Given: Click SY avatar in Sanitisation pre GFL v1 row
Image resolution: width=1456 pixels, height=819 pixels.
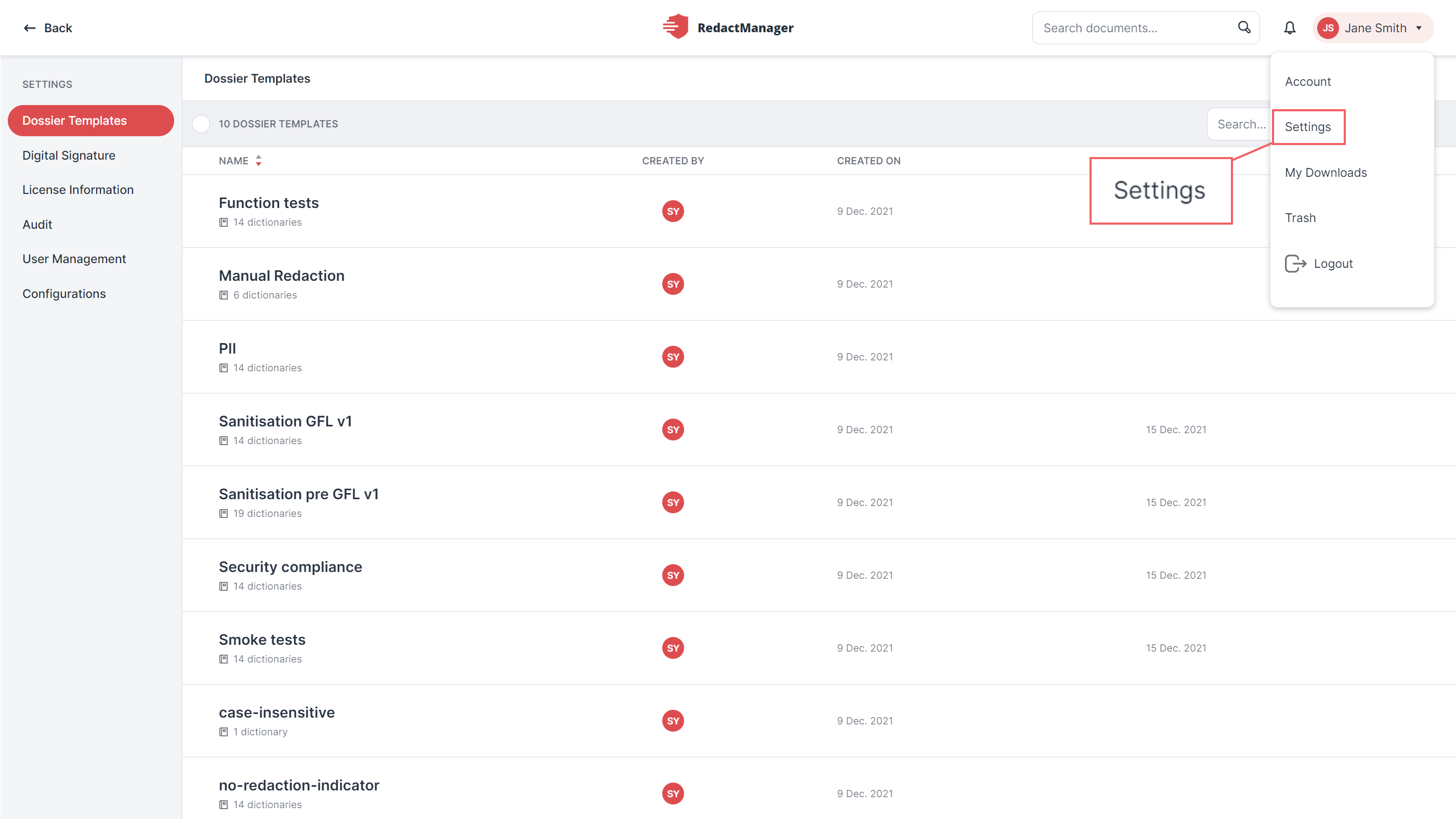Looking at the screenshot, I should (673, 502).
